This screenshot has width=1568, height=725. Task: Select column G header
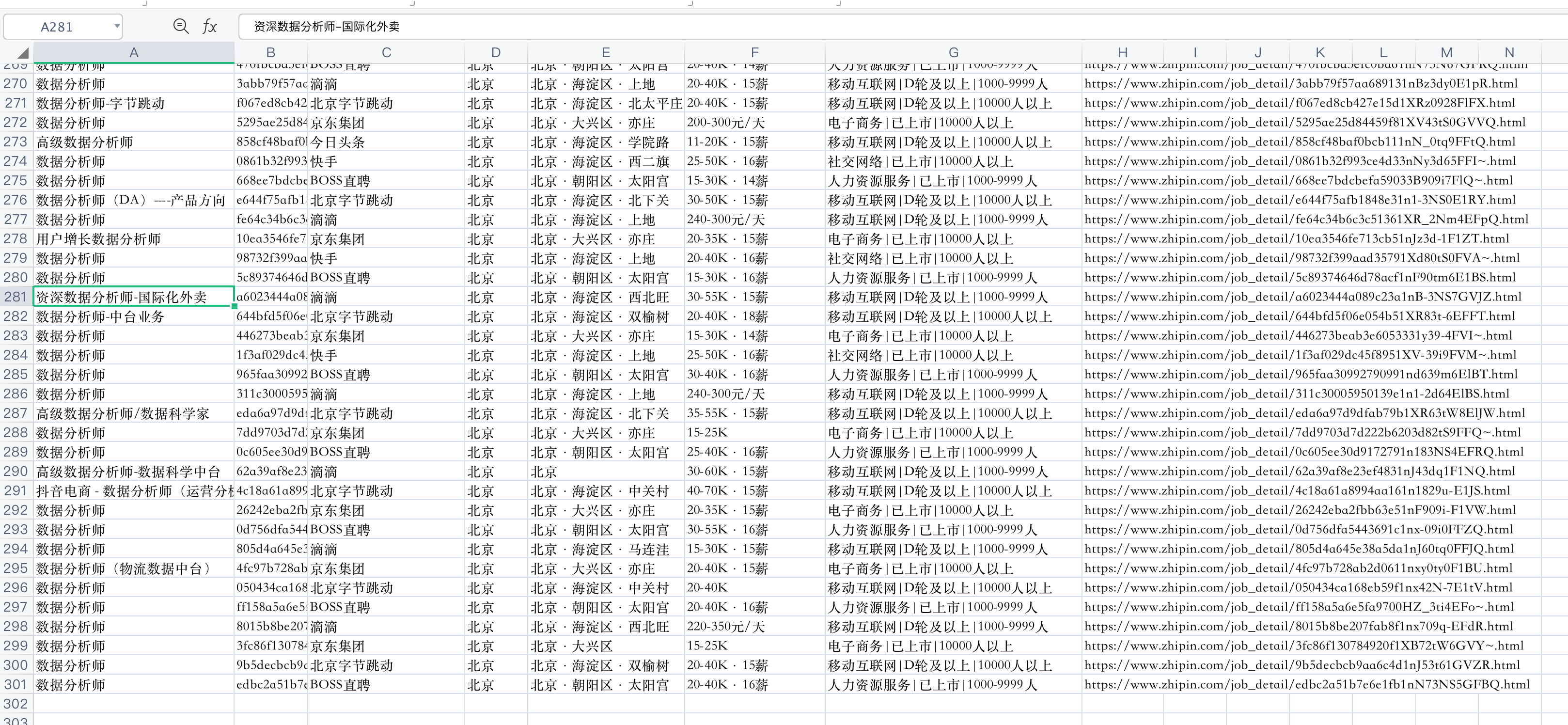(x=953, y=53)
